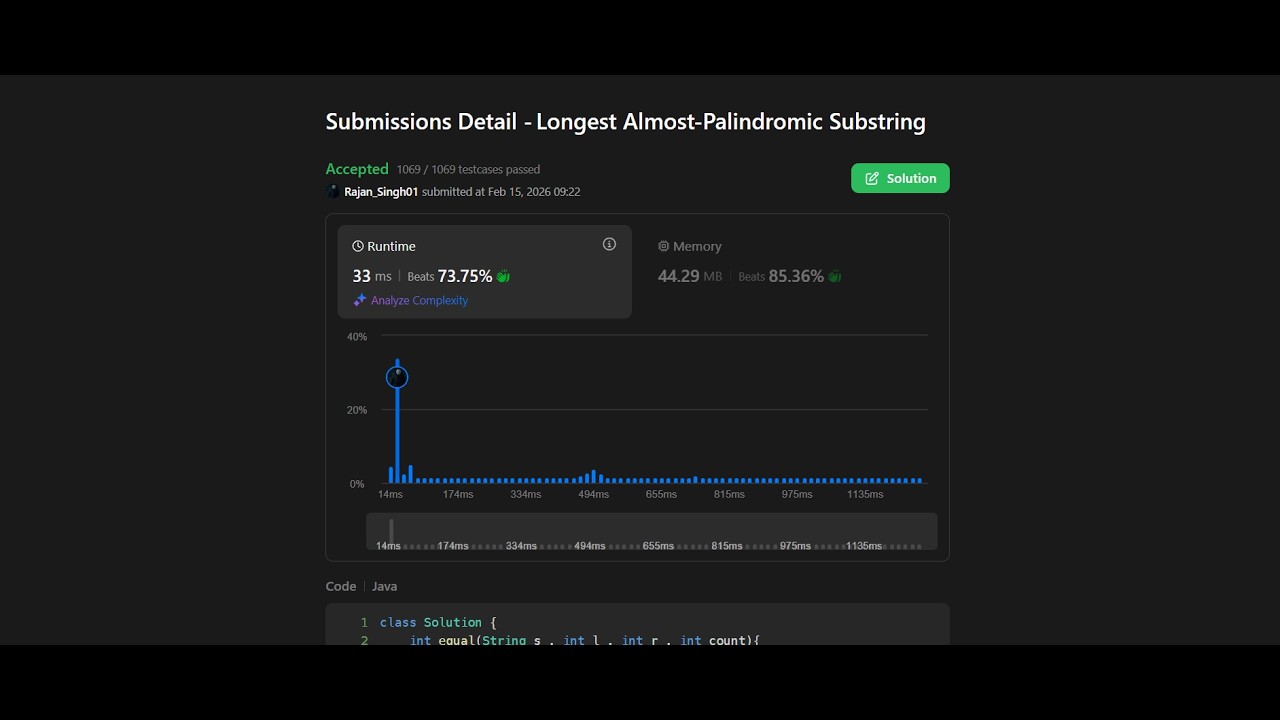The height and width of the screenshot is (720, 1280).
Task: Click the pencil icon inside Solution button
Action: 872,178
